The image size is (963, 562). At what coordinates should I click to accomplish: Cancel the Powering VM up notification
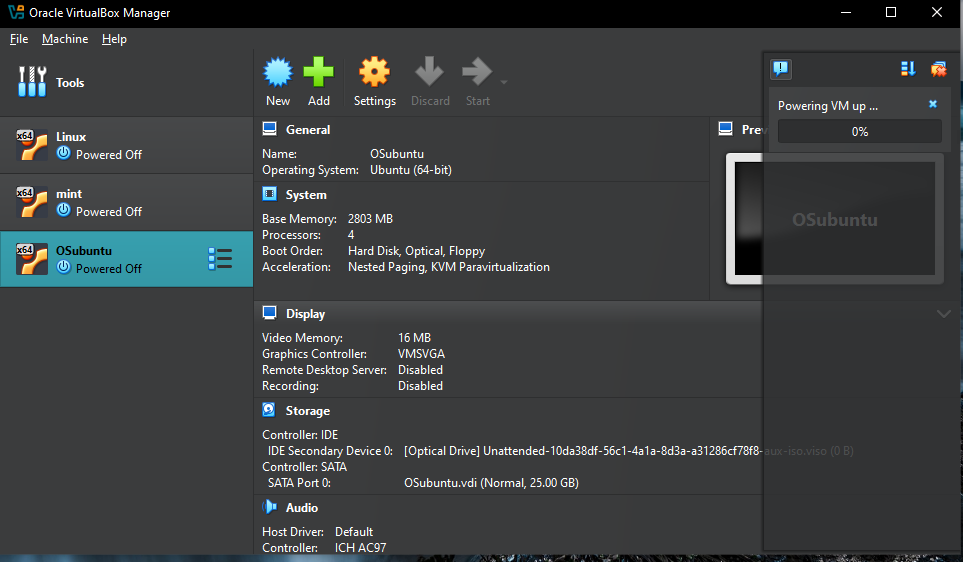point(933,104)
